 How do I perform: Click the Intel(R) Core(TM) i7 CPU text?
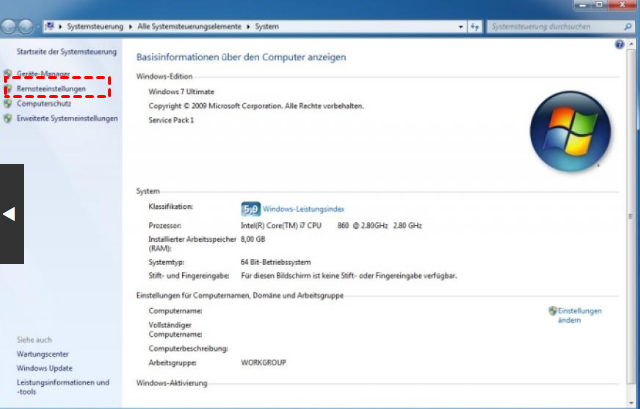point(281,225)
